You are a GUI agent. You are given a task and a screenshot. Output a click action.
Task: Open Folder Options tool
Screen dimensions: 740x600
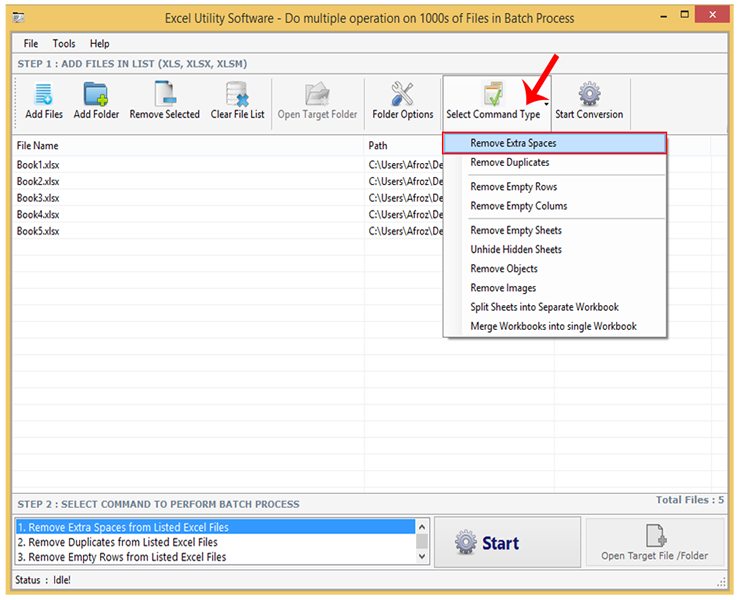[x=402, y=101]
